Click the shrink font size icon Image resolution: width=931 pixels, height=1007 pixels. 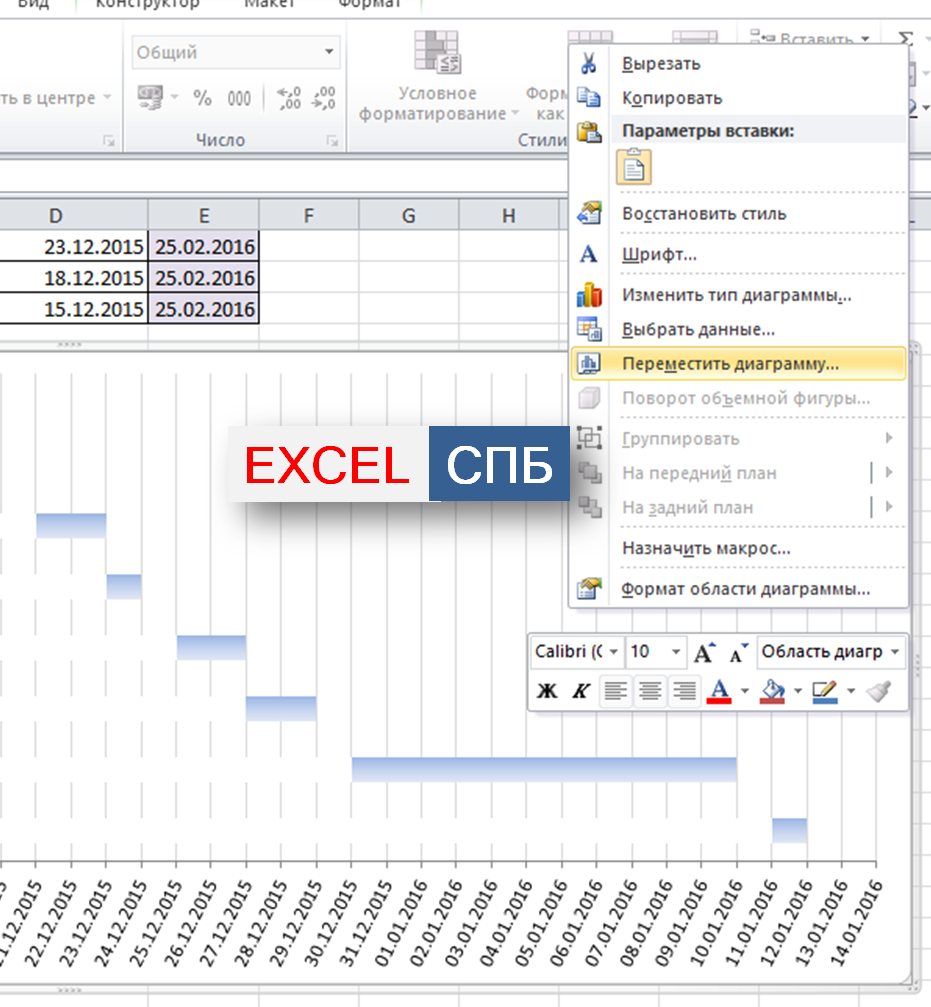[738, 652]
